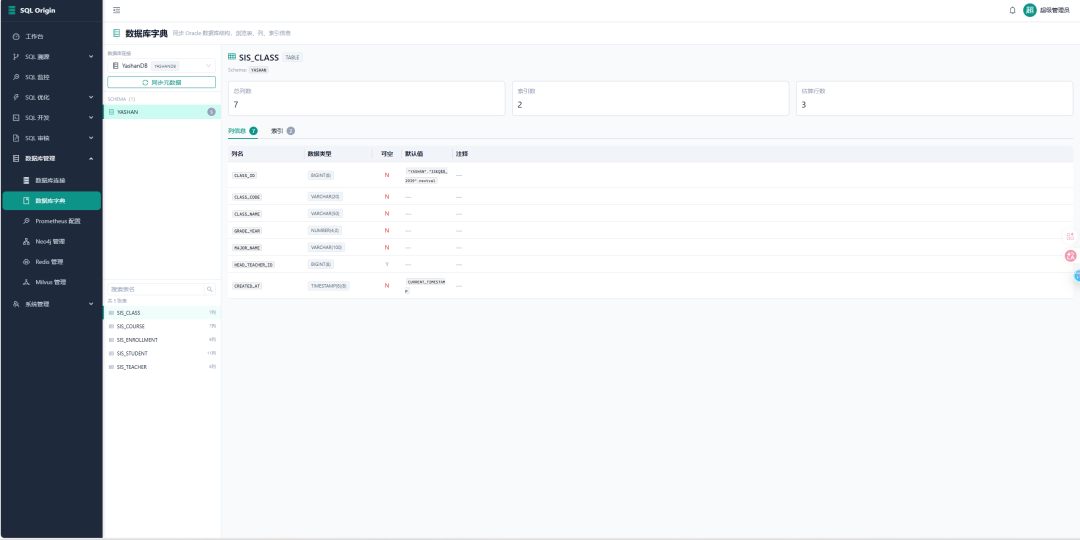Expand the SQL 审核 submenu chevron
This screenshot has height=540, width=1080.
pos(91,138)
